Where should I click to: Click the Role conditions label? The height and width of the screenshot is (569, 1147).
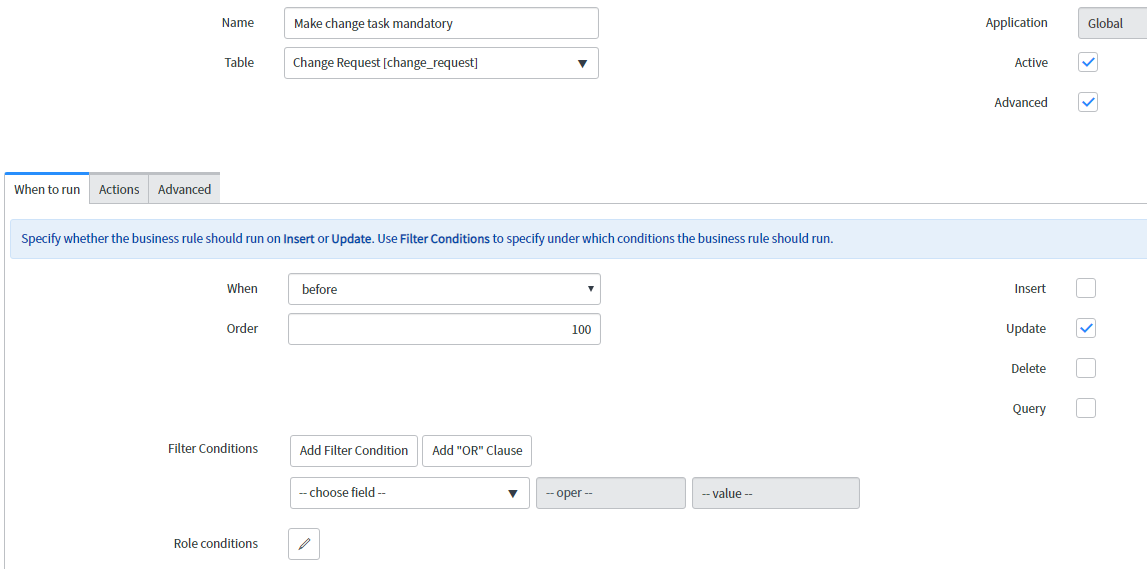(216, 543)
